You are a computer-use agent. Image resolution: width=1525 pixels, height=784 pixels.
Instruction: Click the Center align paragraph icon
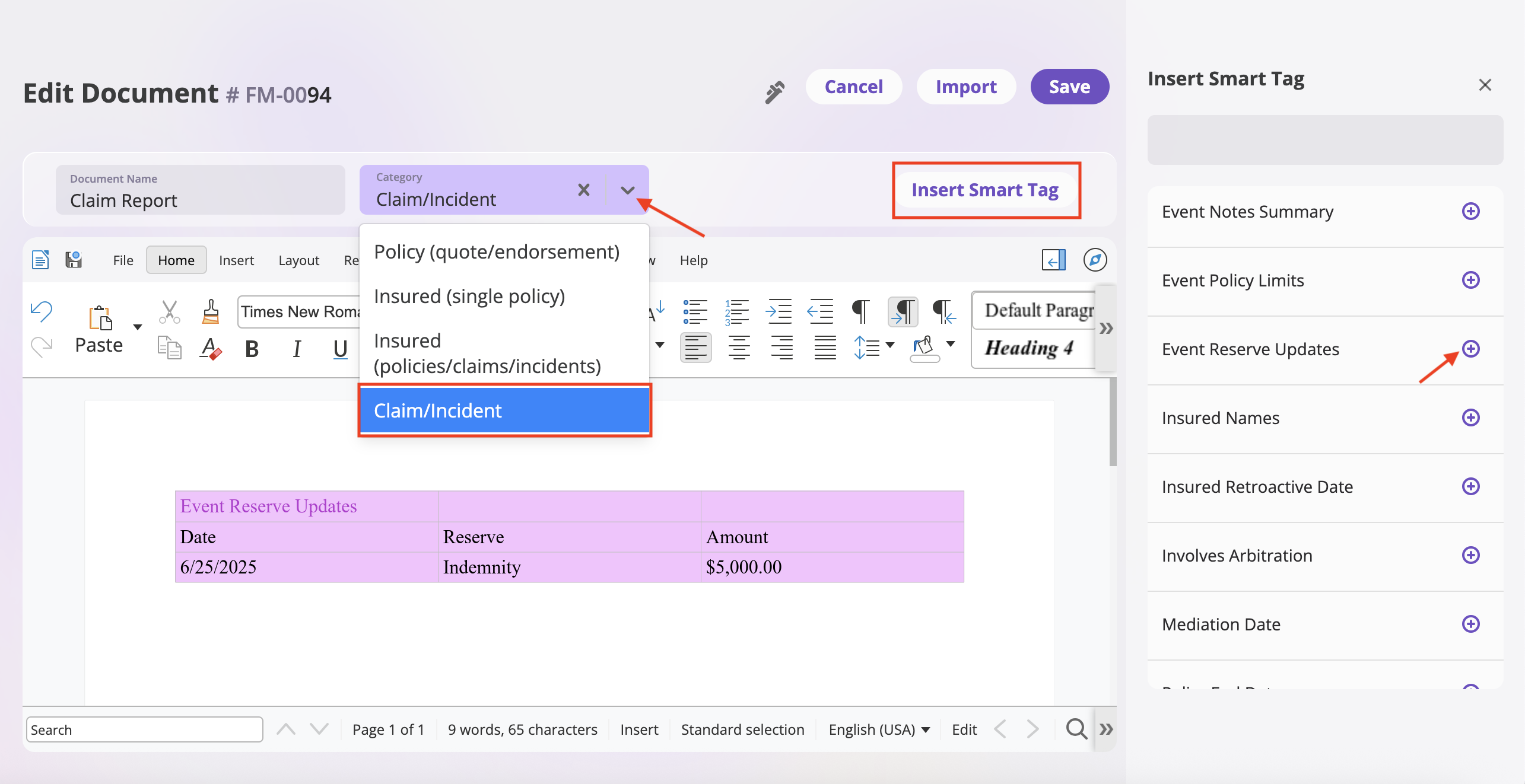pos(739,347)
